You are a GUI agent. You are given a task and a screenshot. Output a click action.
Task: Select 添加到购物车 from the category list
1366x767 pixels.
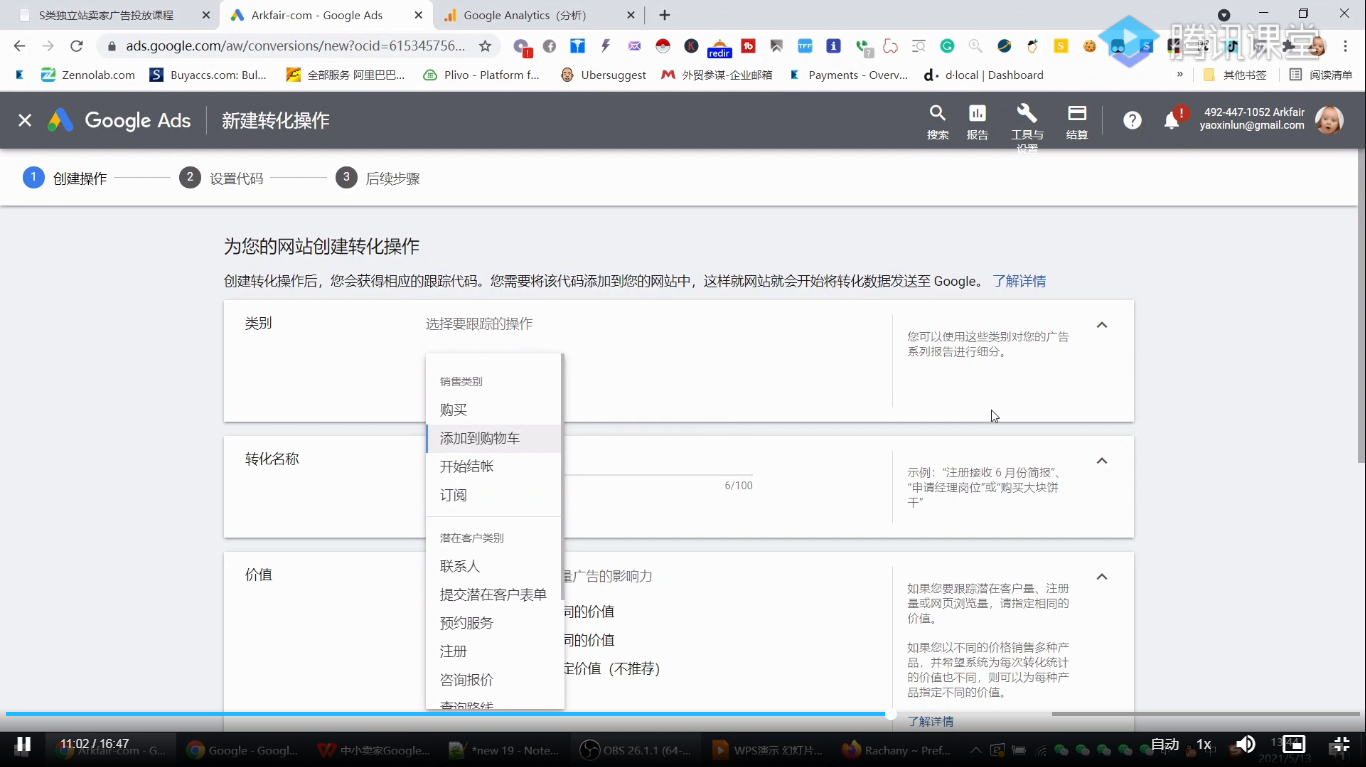[479, 438]
